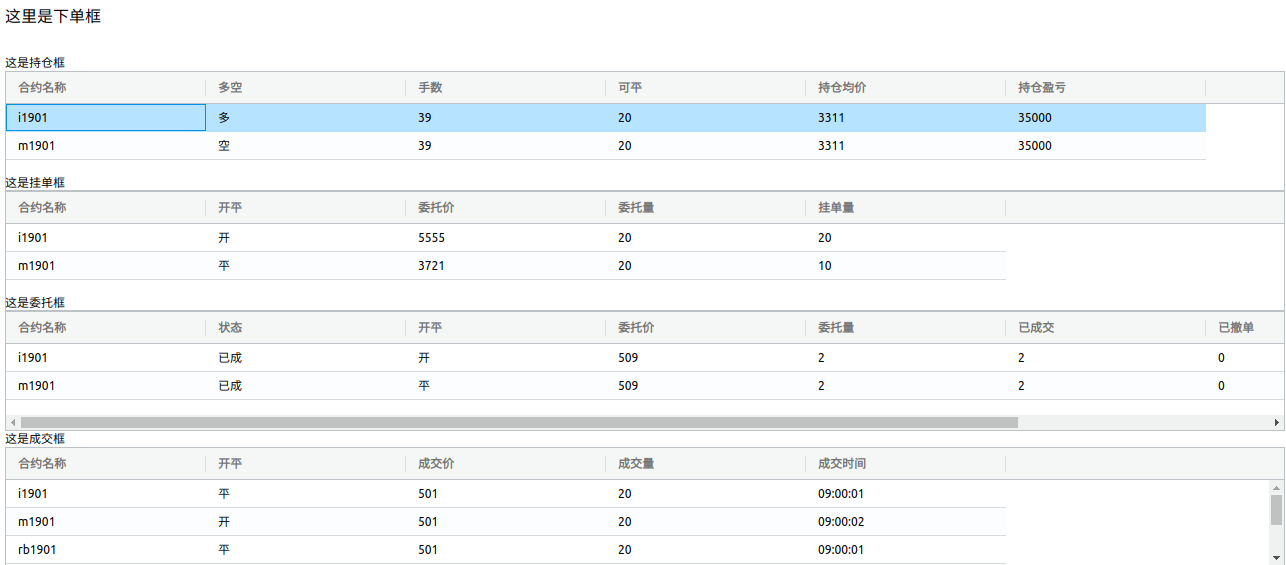This screenshot has width=1286, height=565.
Task: Sort by the 成交价 column header
Action: tap(506, 464)
